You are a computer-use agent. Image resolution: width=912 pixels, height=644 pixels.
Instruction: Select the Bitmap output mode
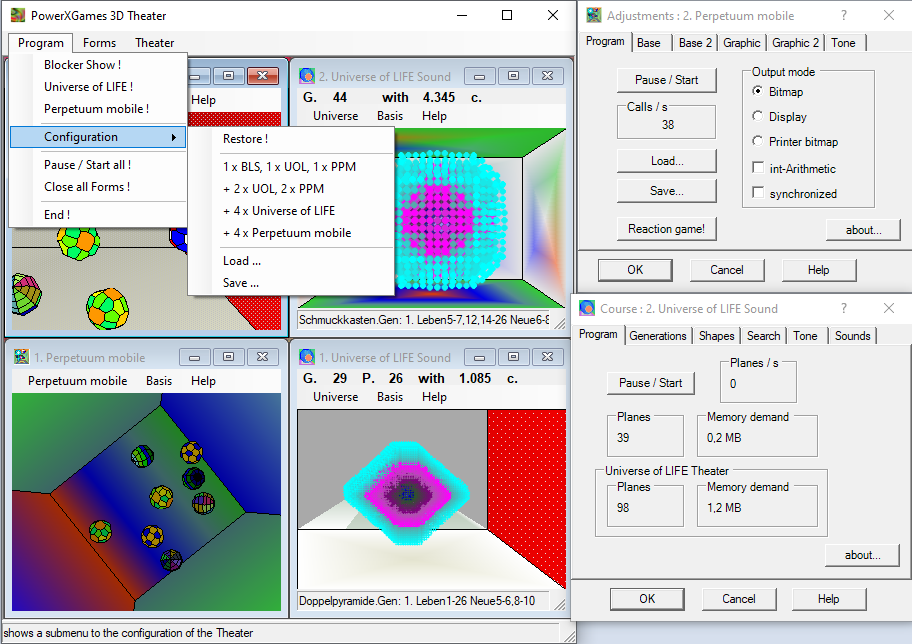coord(757,91)
